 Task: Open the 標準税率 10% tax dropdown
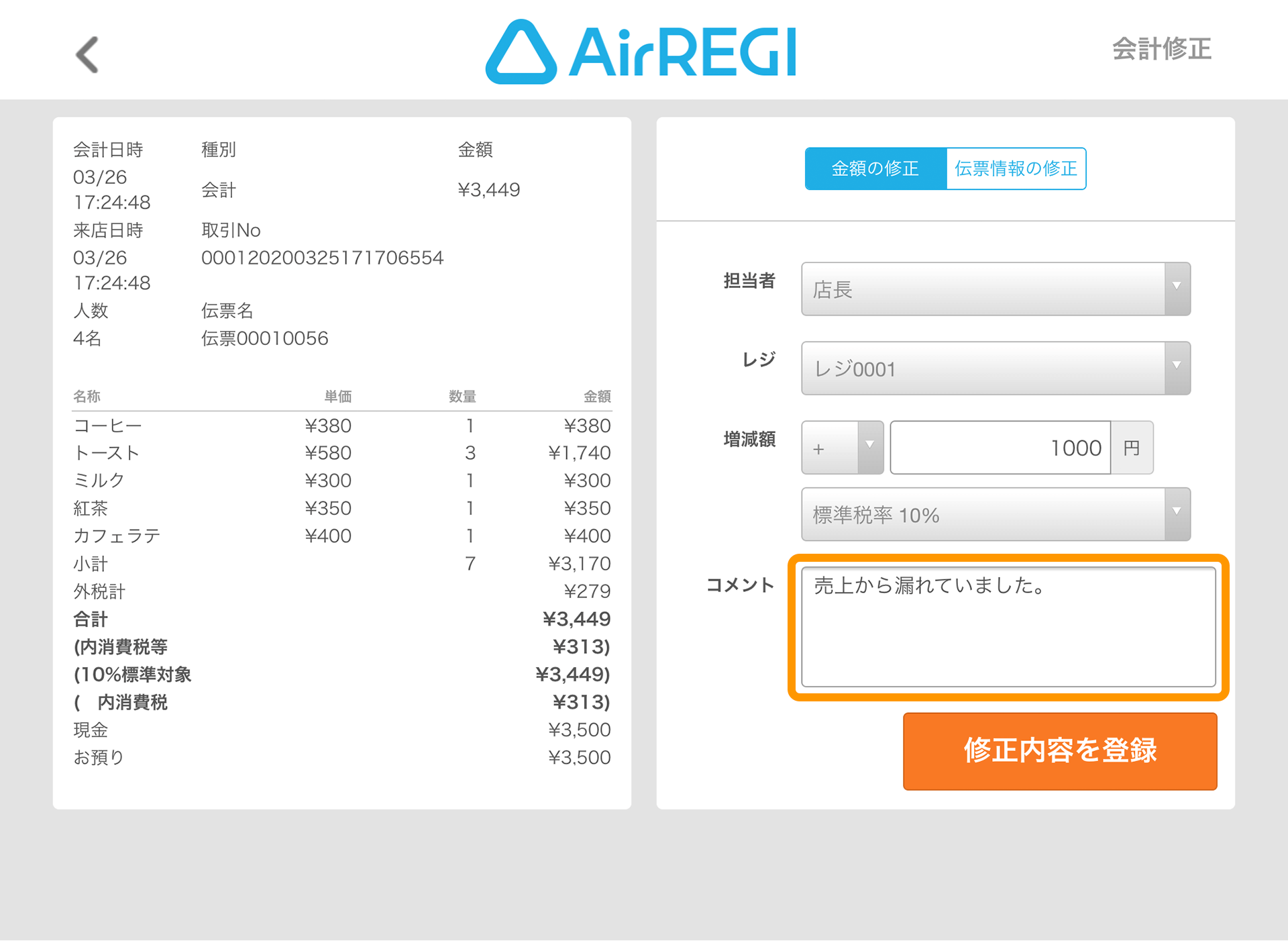click(x=996, y=514)
